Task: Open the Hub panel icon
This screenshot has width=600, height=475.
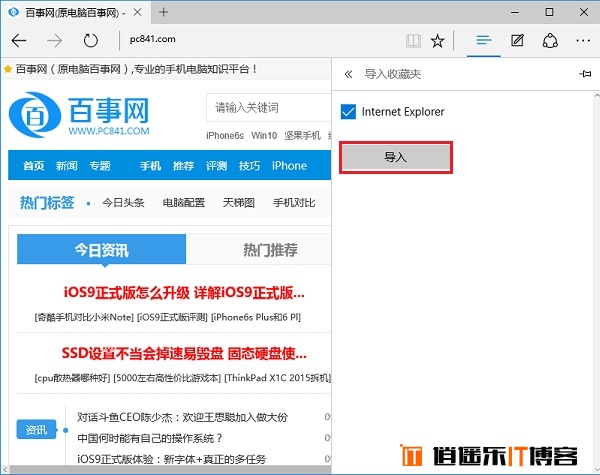Action: (x=484, y=40)
